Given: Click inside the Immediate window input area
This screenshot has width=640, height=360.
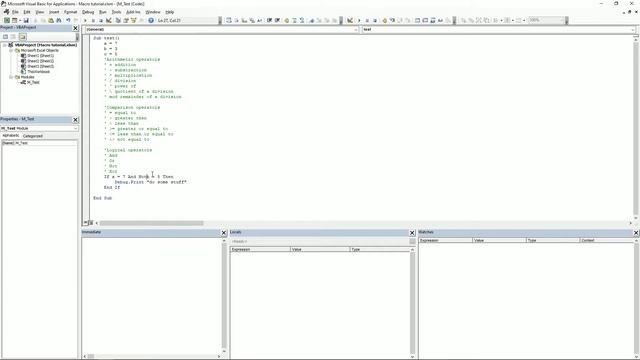Looking at the screenshot, I should click(x=151, y=295).
